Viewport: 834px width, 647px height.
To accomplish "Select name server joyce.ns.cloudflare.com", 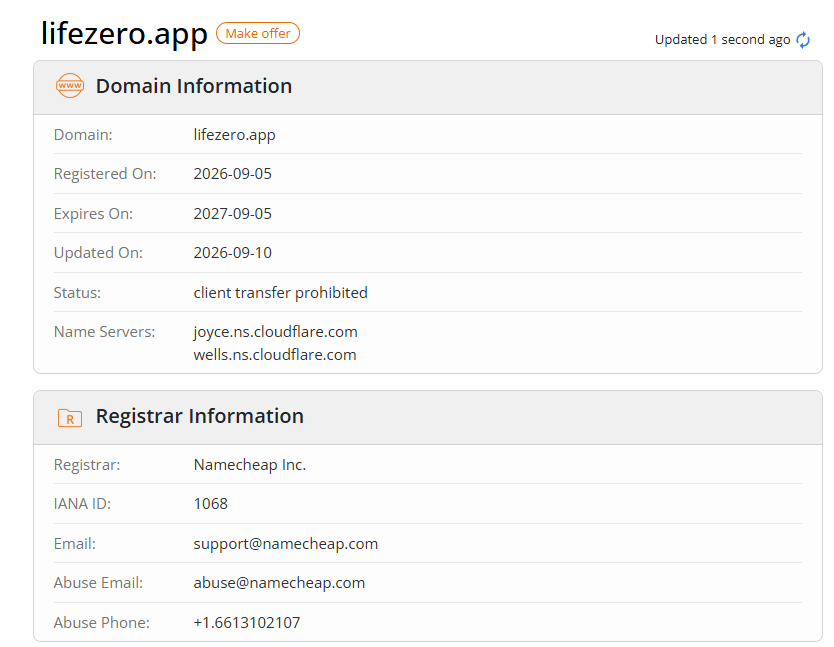I will [x=276, y=332].
